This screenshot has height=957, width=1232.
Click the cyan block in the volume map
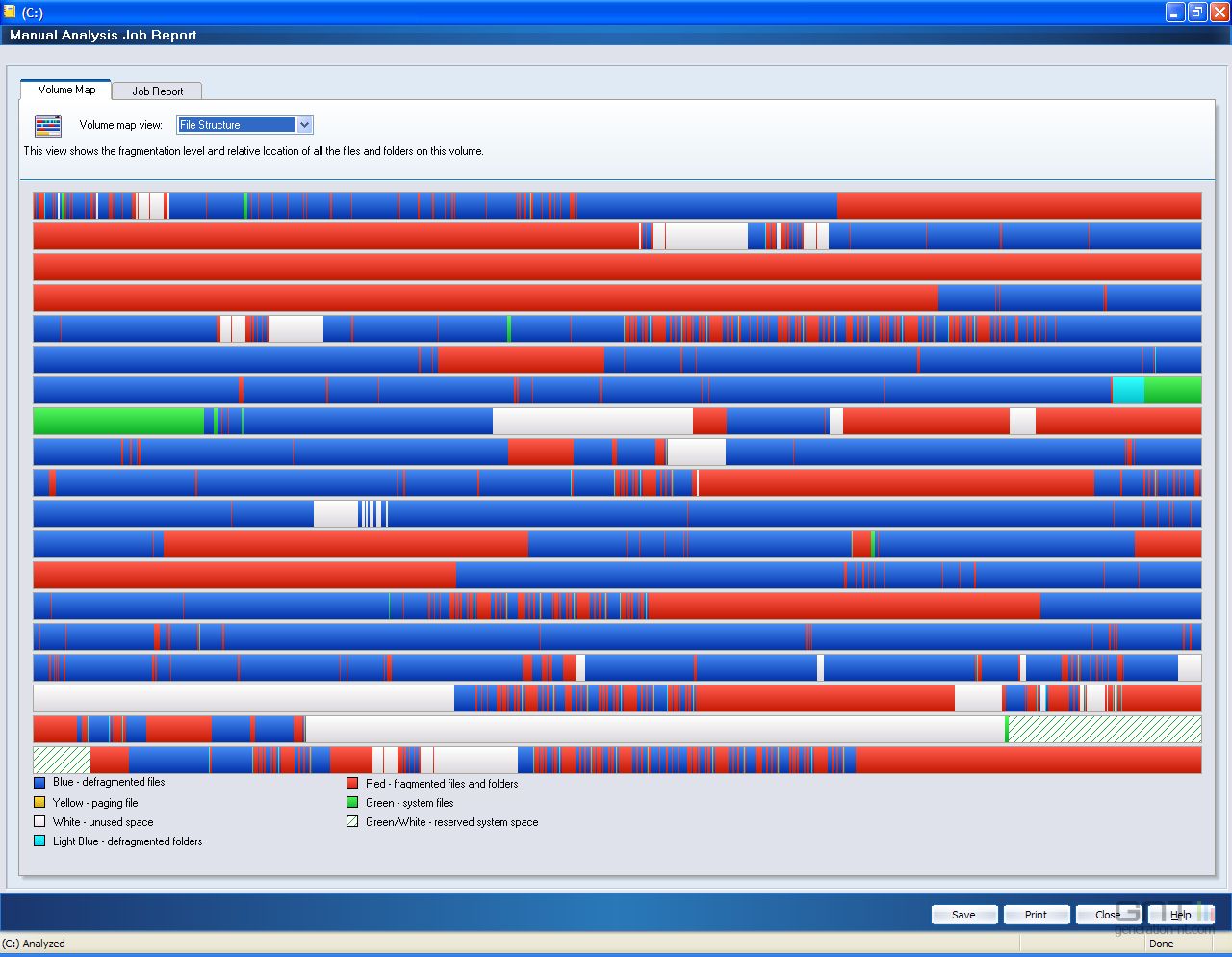[x=1128, y=391]
